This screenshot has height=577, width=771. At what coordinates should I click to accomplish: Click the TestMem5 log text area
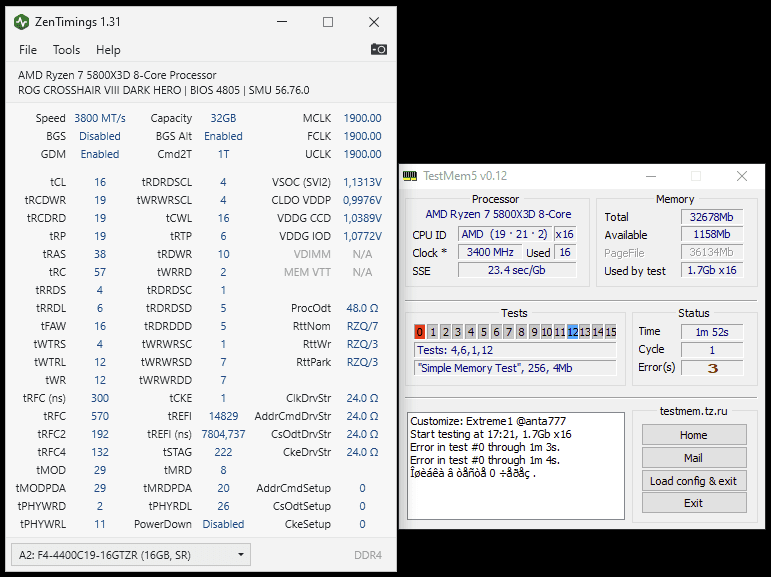[516, 466]
